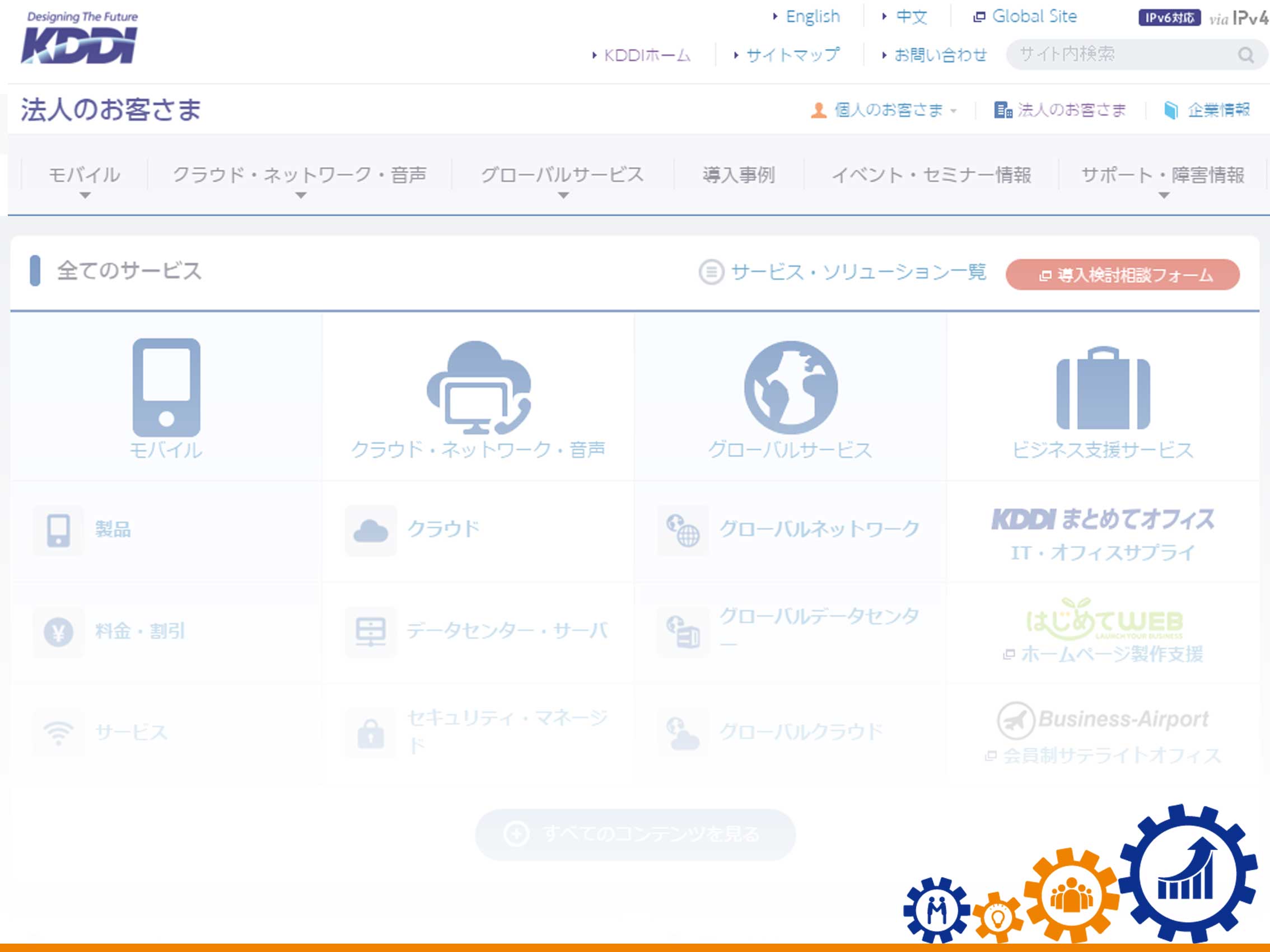Click the グローバルネットワーク globe icon
1270x952 pixels.
[x=683, y=530]
